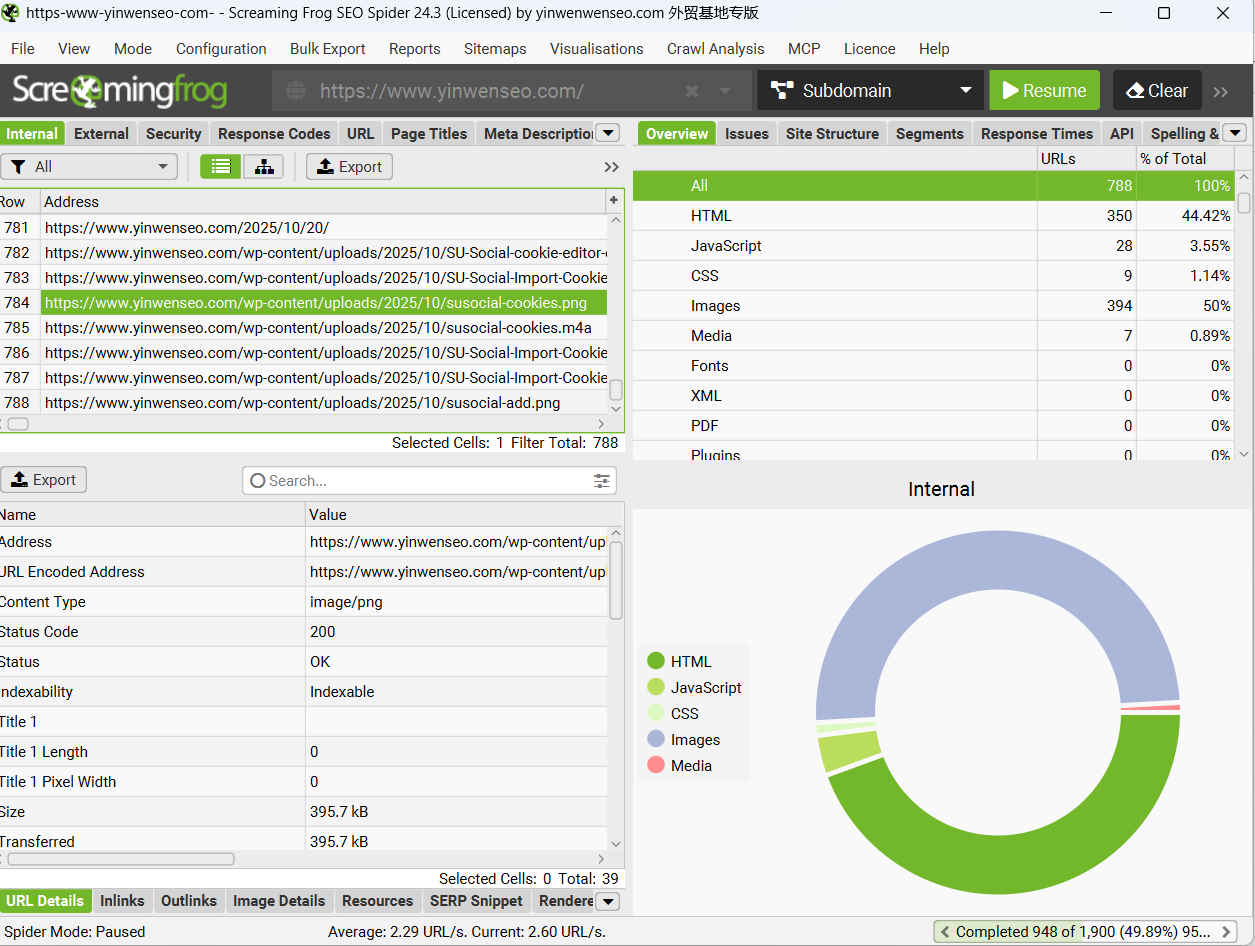
Task: Open the Visualisations menu
Action: click(x=597, y=49)
